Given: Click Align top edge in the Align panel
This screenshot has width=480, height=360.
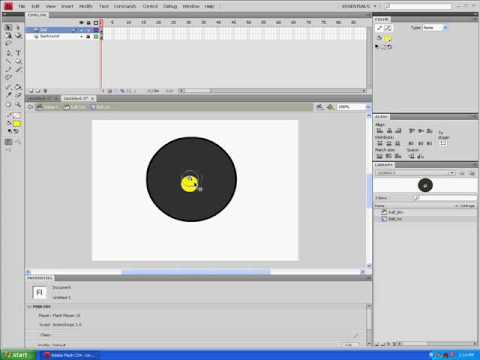Looking at the screenshot, I should pyautogui.click(x=412, y=131).
